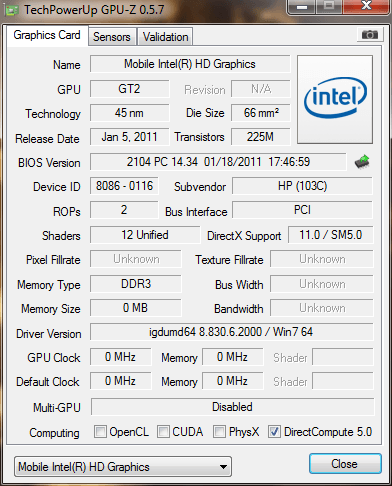The image size is (392, 486).
Task: Click the Driver Version label
Action: 49,334
